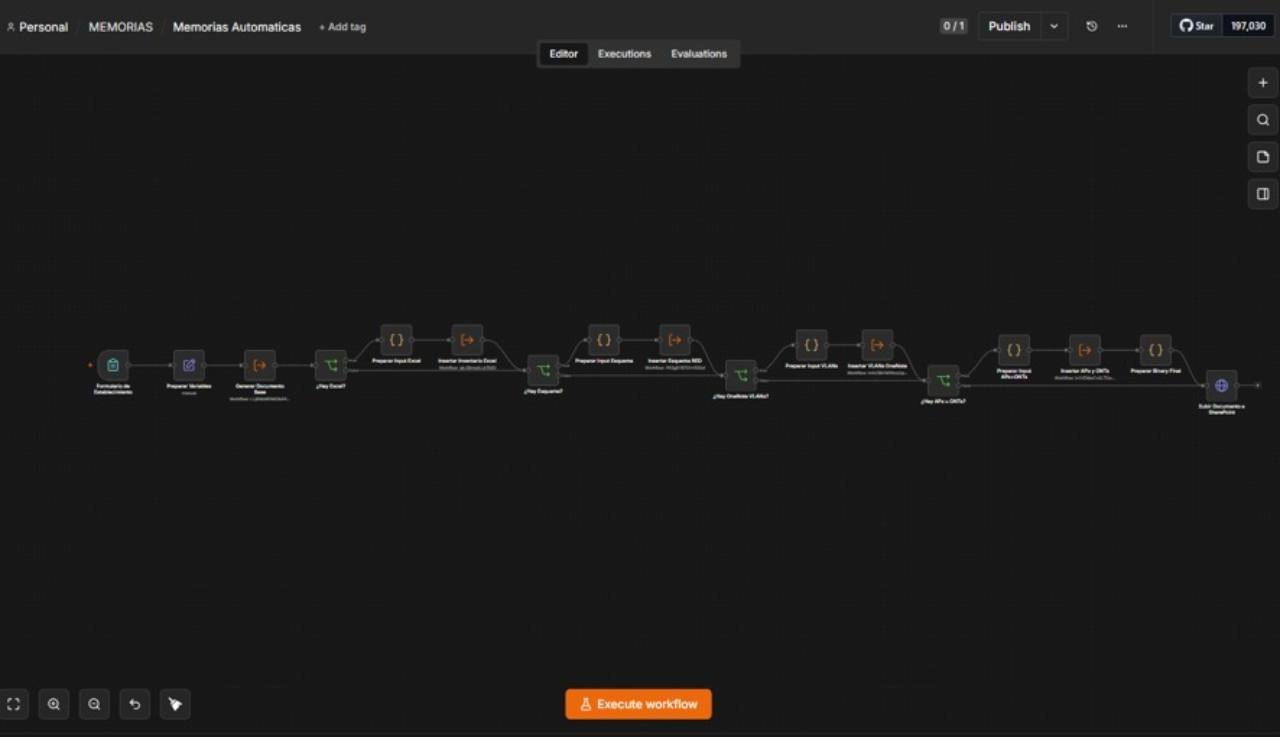Click the output plus handle after SharePoint node
Viewport: 1280px width, 737px height.
1258,385
